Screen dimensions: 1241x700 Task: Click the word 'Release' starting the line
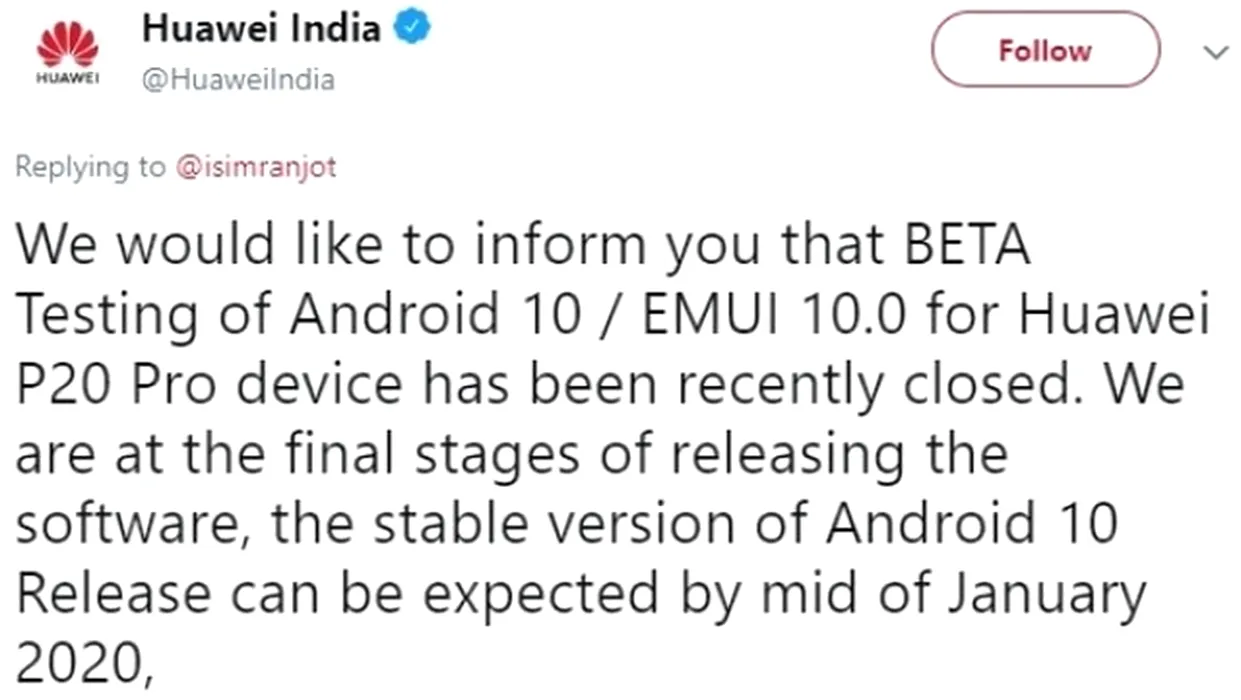click(x=114, y=594)
